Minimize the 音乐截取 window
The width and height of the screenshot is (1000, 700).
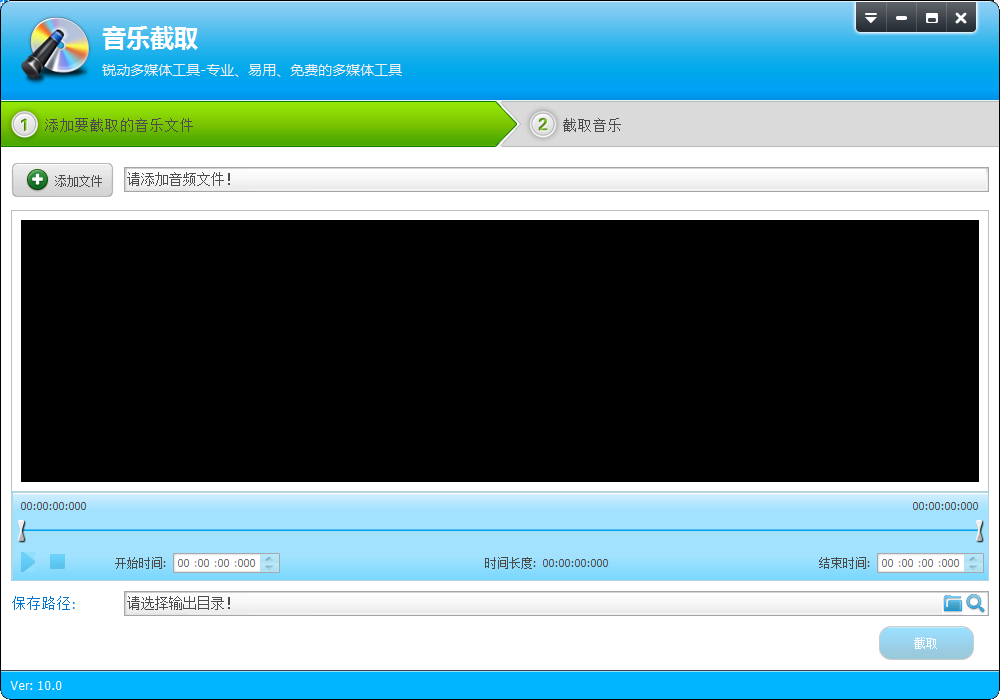(x=901, y=18)
